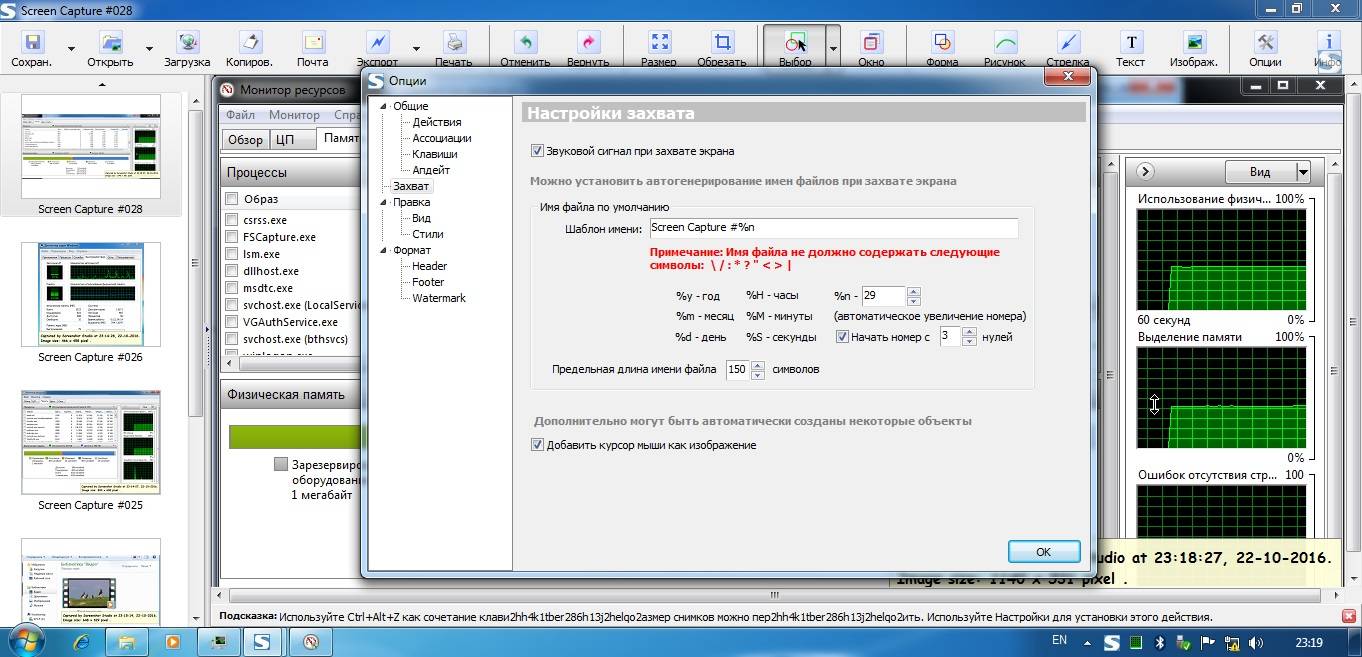Screen dimensions: 1362x657
Task: Check the csrss.exe process checkbox
Action: (232, 220)
